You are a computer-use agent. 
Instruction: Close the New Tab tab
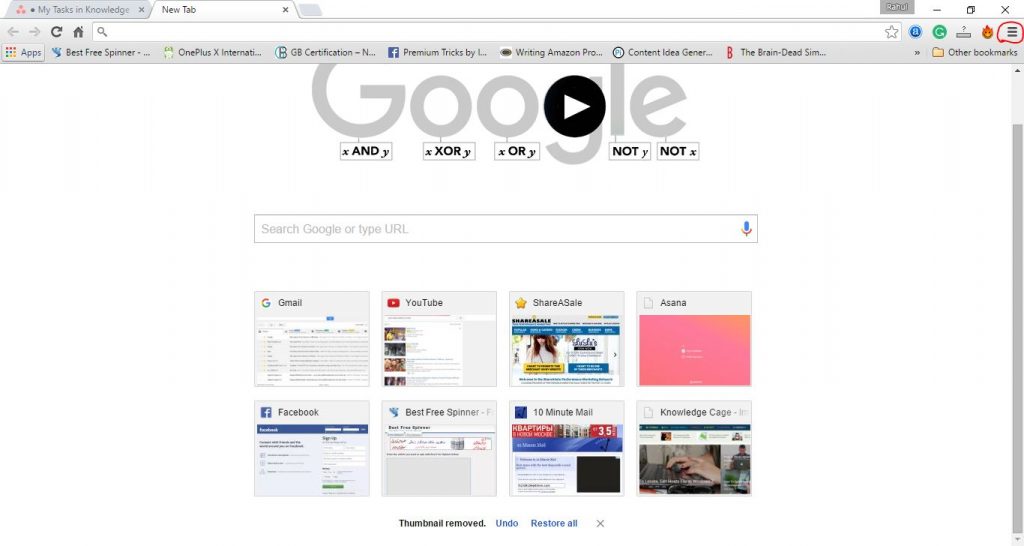coord(285,10)
